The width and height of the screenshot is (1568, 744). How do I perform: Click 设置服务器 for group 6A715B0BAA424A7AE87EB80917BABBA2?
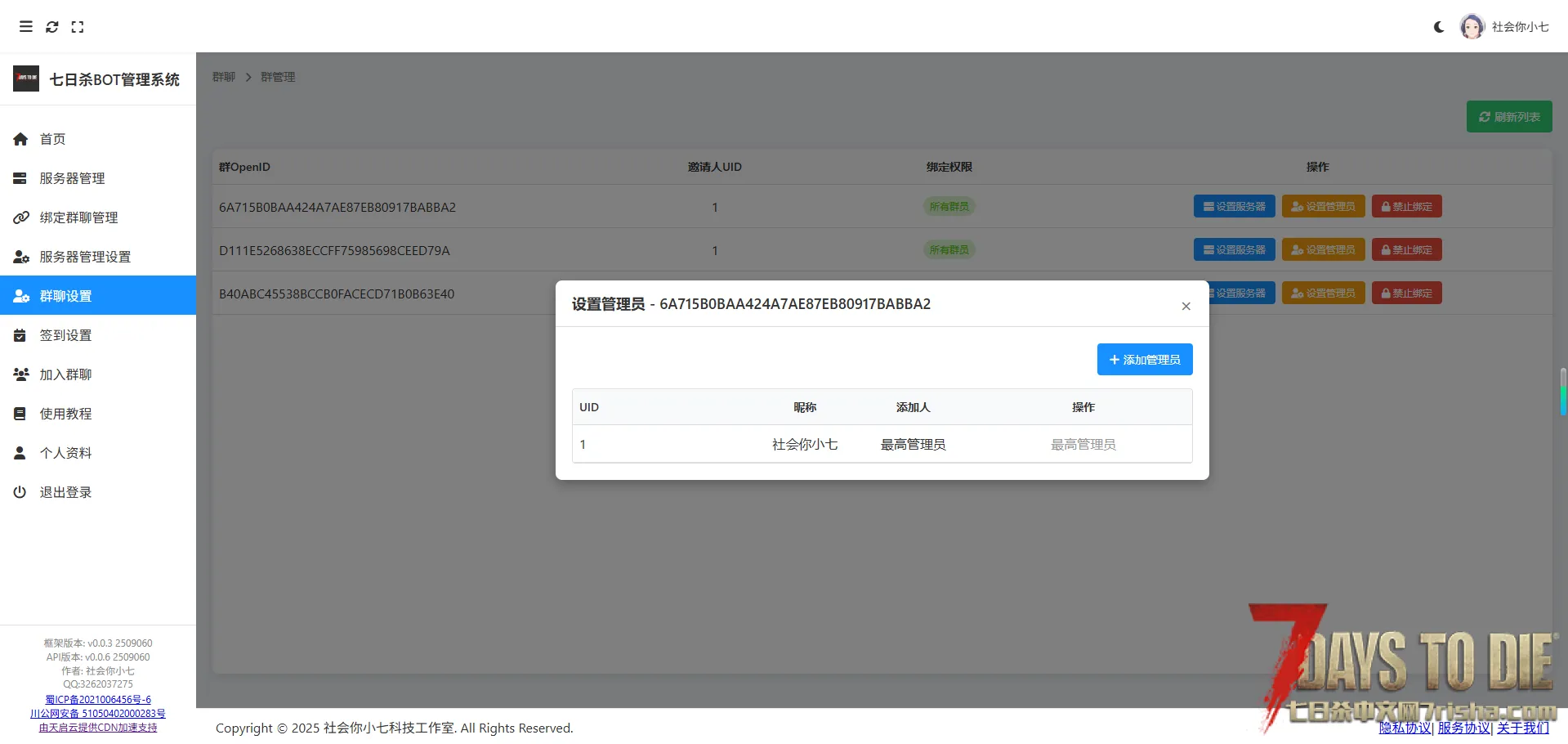click(x=1234, y=206)
